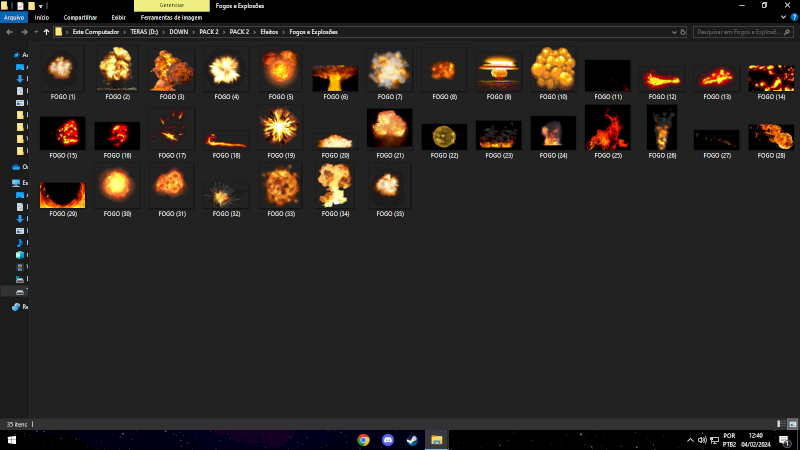Image resolution: width=800 pixels, height=450 pixels.
Task: Open the Windows Start menu
Action: (x=12, y=440)
